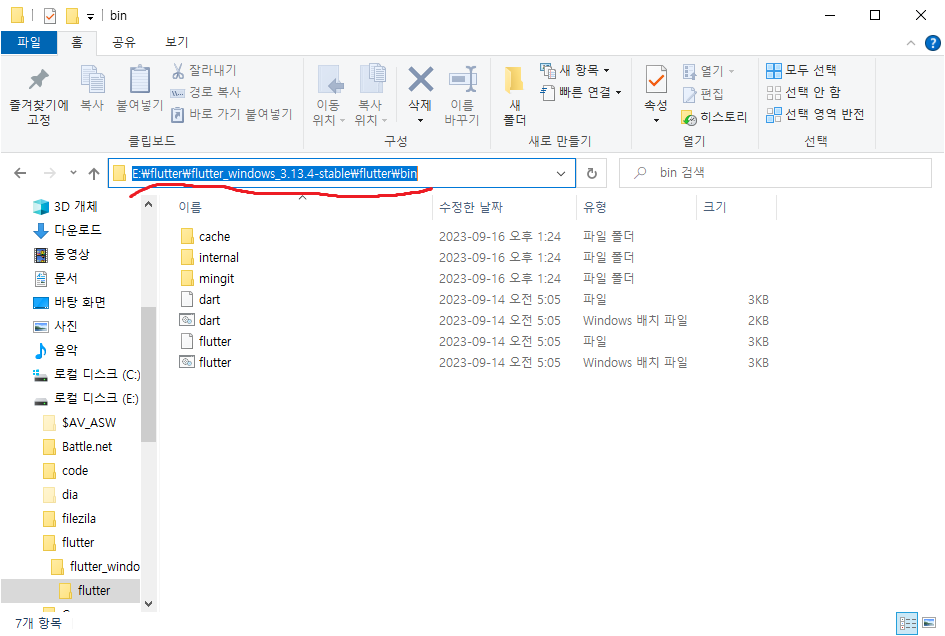Sort by 유형 type column header
Screen dimensions: 945x636
click(x=595, y=207)
